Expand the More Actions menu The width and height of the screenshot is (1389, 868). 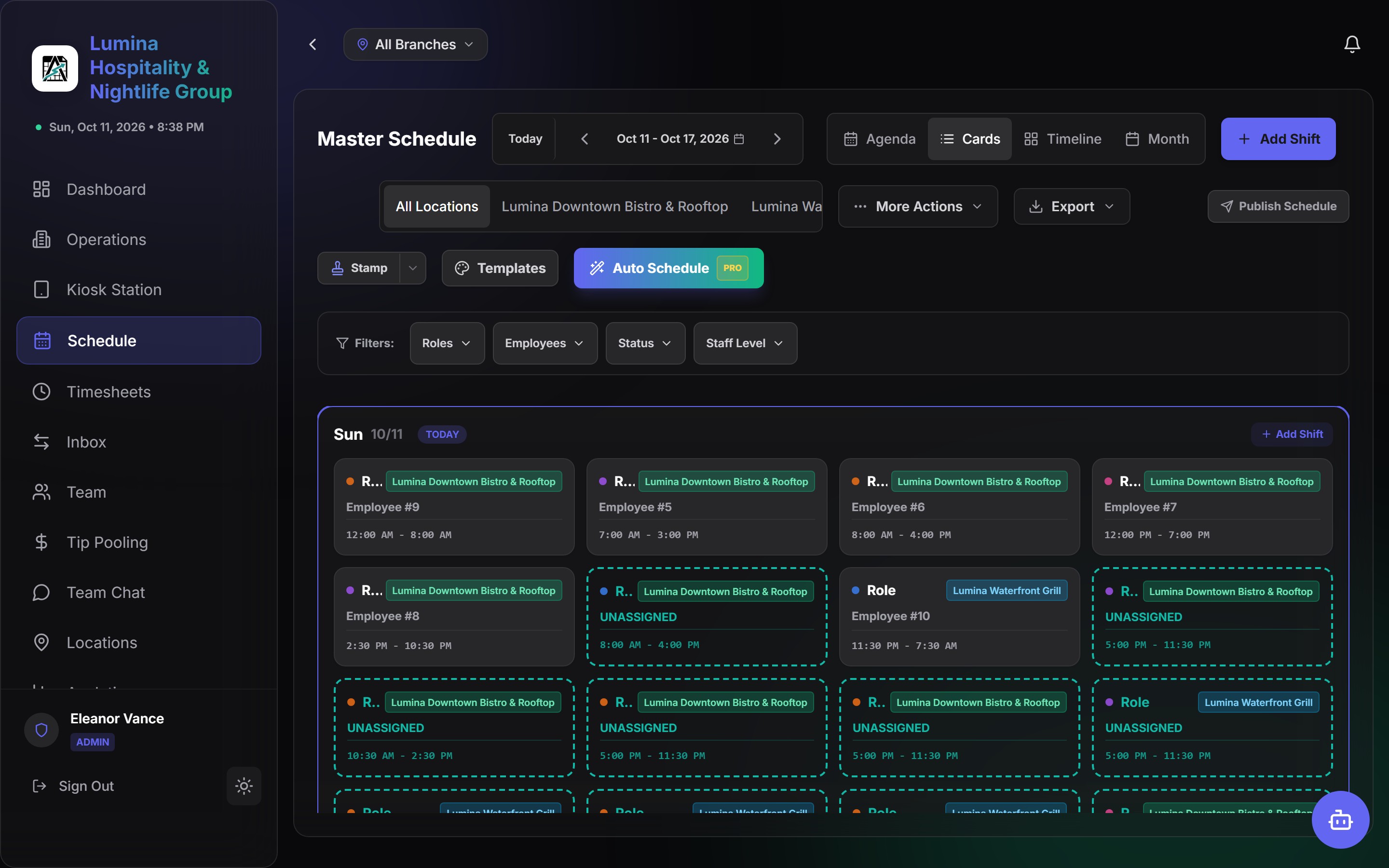(918, 206)
